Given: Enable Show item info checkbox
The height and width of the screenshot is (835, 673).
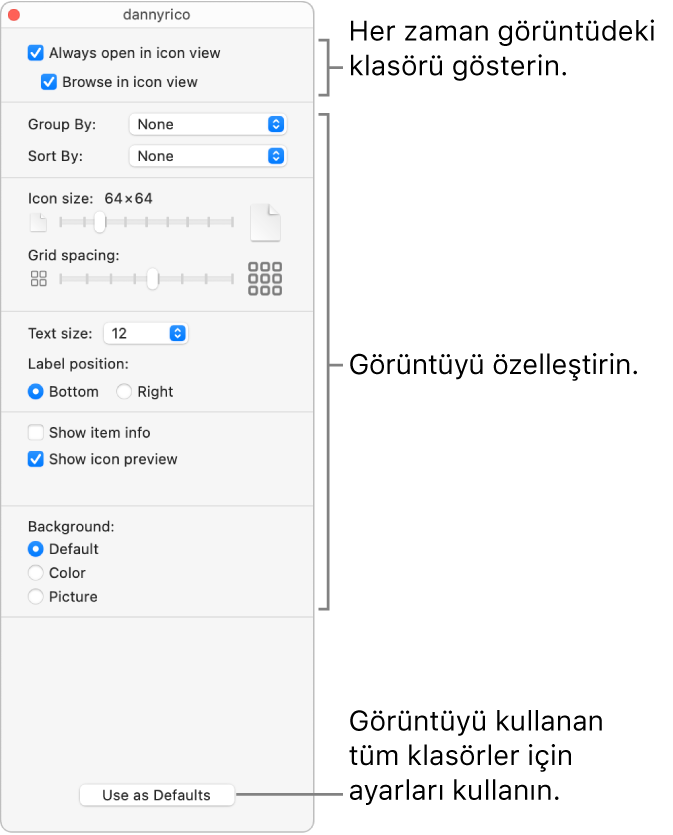Looking at the screenshot, I should (x=36, y=432).
